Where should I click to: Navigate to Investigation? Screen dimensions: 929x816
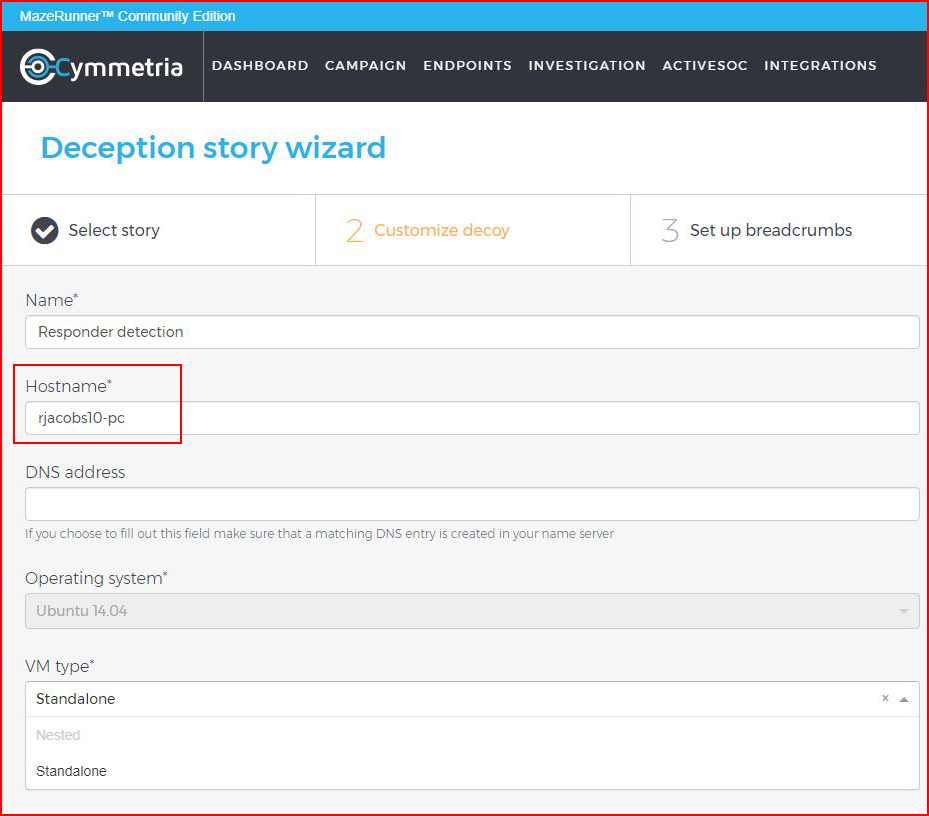587,66
